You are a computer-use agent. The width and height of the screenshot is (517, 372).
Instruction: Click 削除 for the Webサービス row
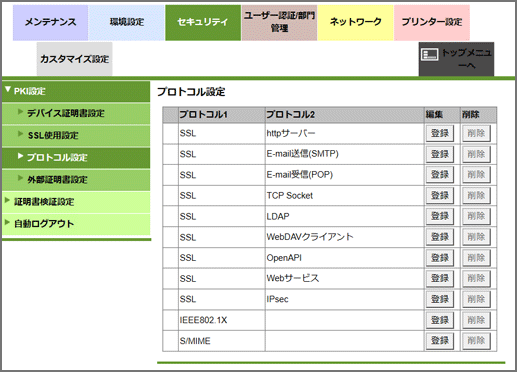pyautogui.click(x=476, y=279)
